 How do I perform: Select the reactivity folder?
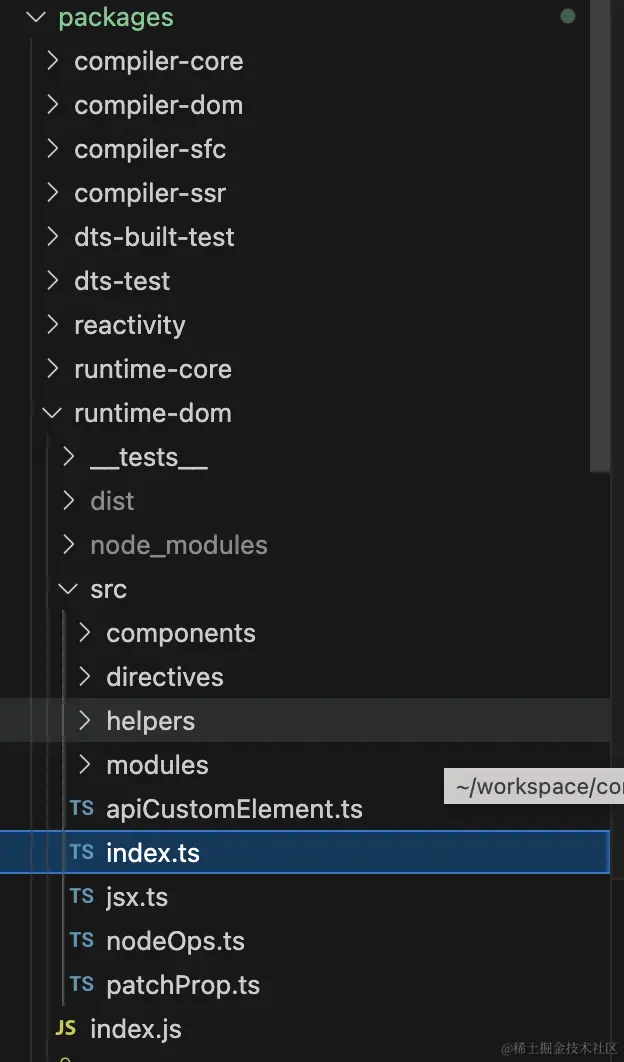point(129,325)
